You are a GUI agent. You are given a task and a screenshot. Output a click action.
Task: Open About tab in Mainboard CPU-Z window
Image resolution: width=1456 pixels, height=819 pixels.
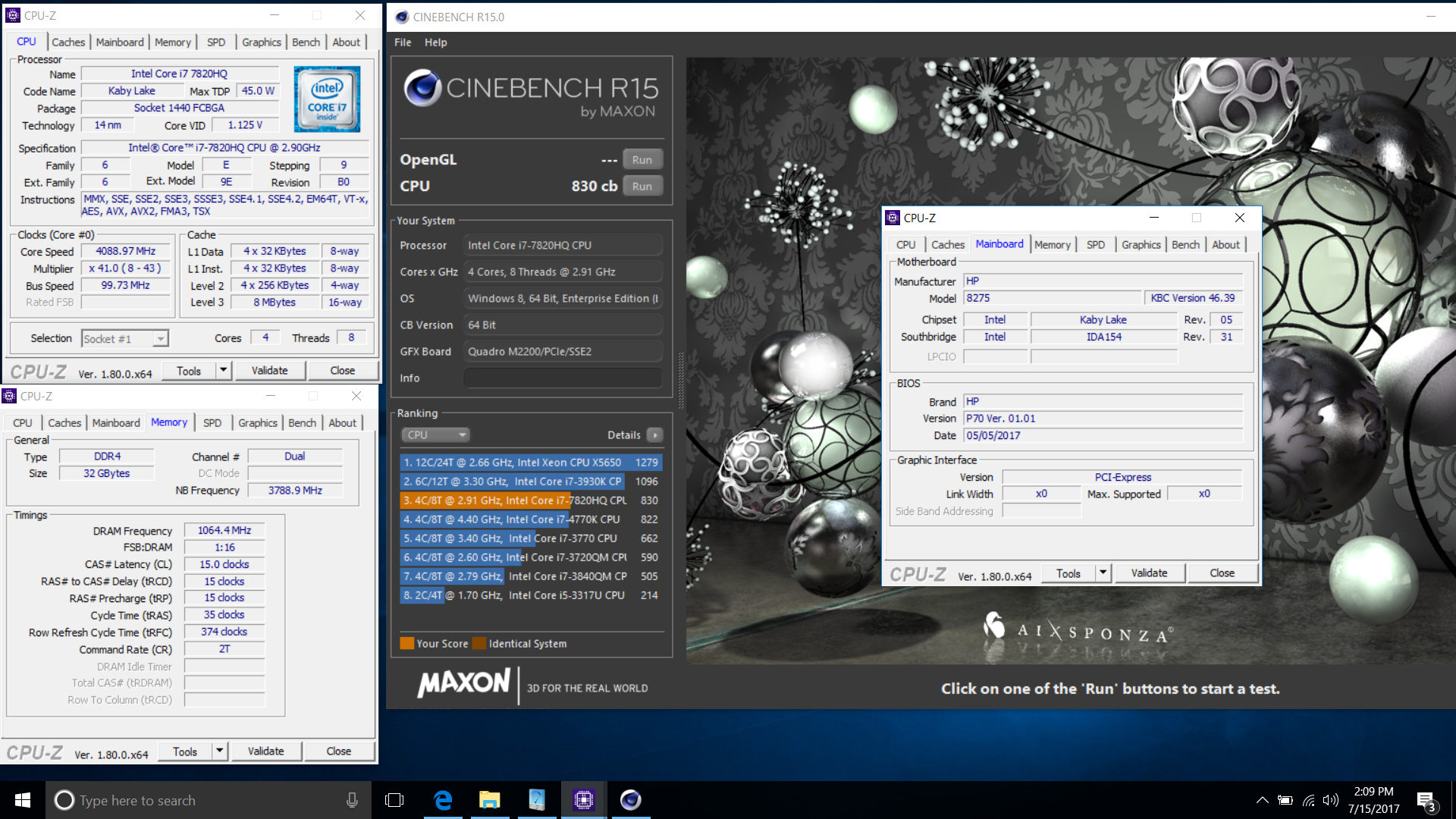(1225, 245)
